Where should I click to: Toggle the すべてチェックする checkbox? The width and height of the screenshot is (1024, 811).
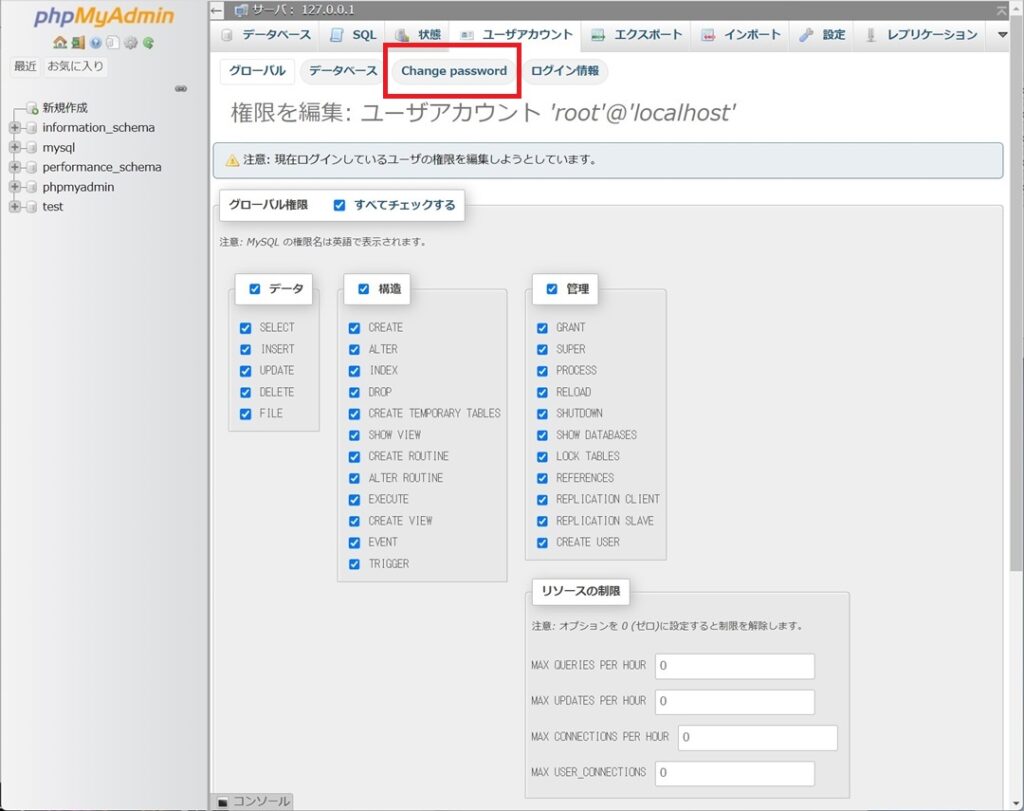coord(338,205)
